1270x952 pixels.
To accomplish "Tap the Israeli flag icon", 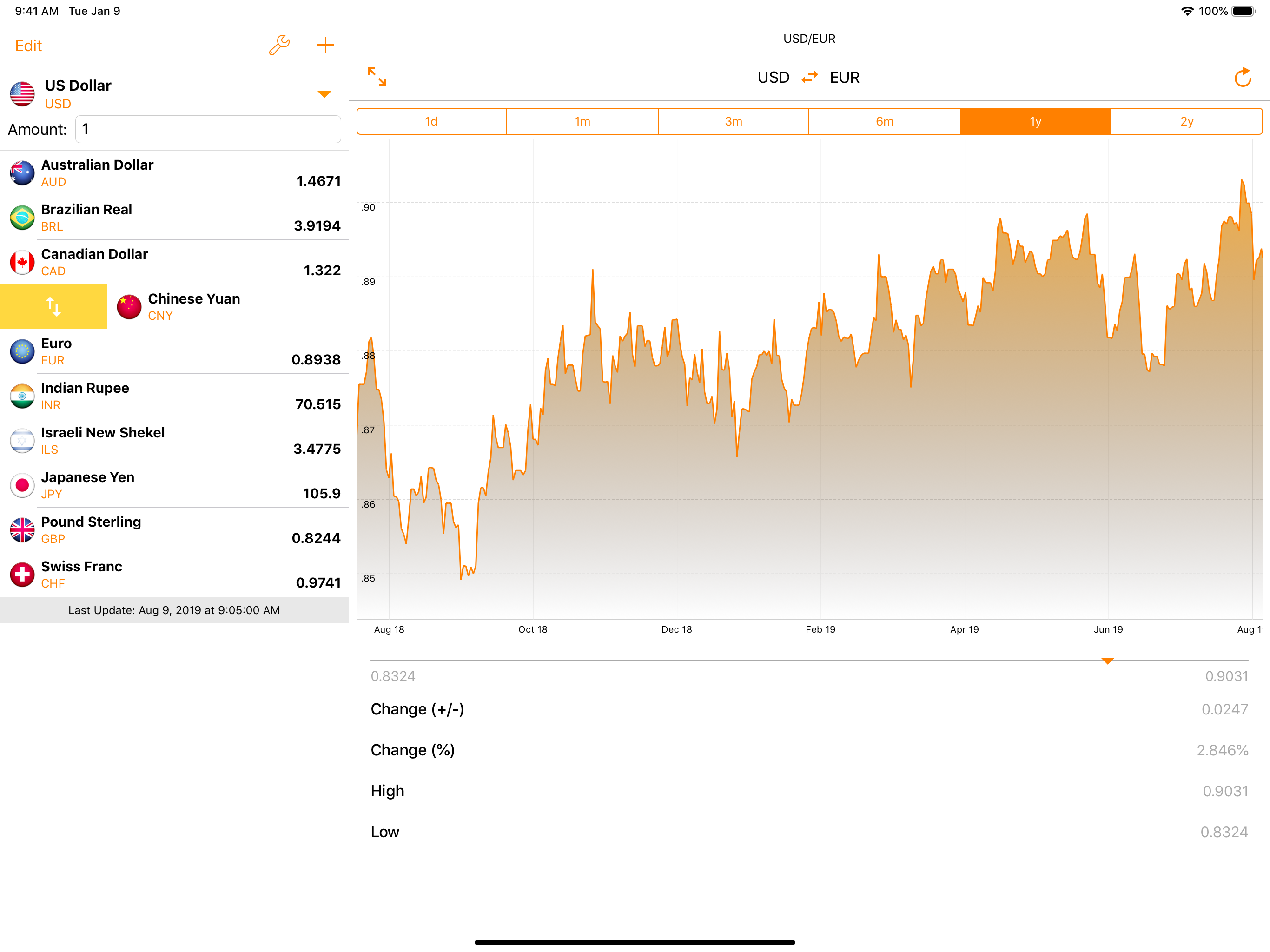I will (22, 441).
